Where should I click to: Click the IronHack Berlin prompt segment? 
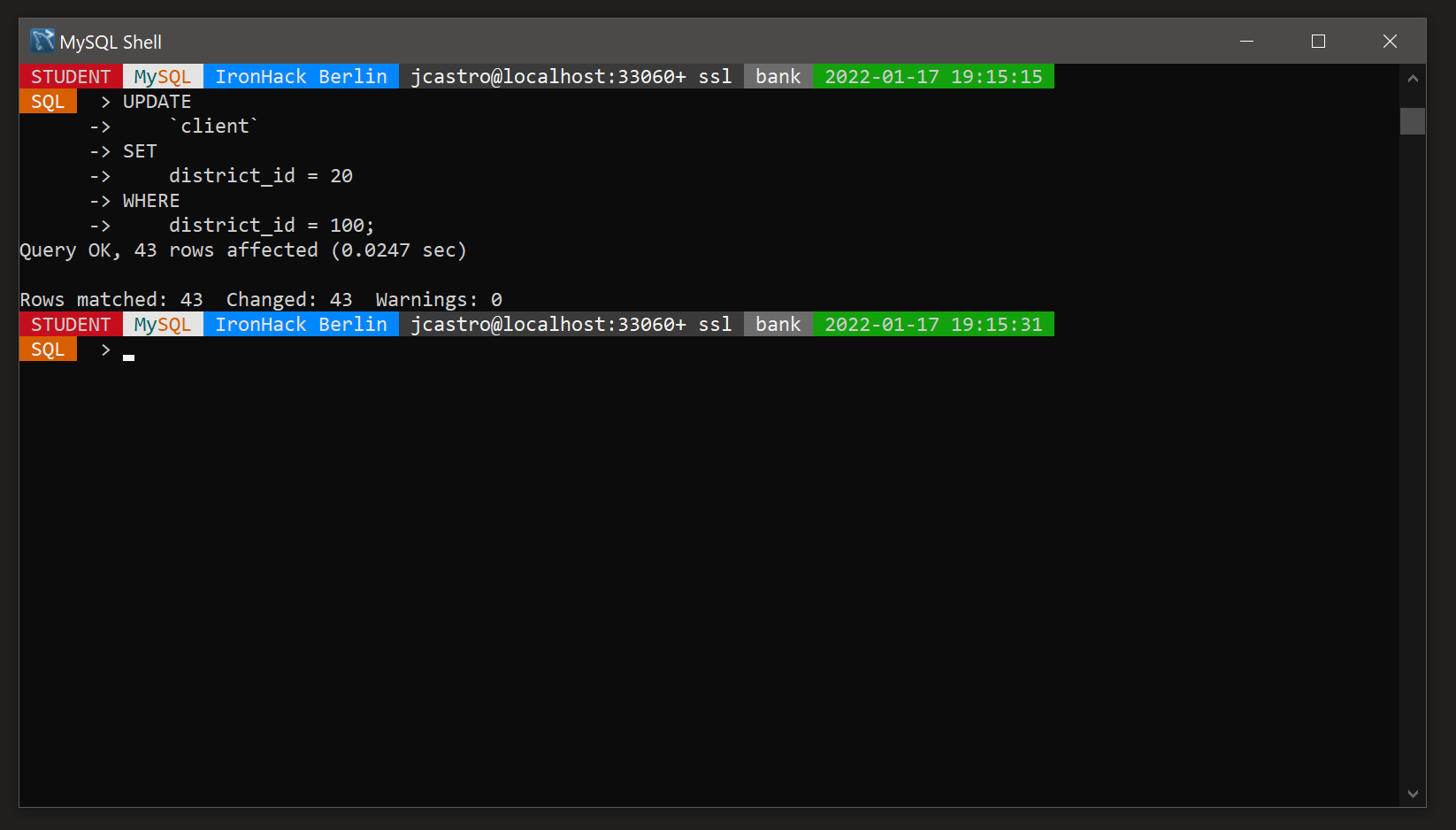pyautogui.click(x=301, y=76)
